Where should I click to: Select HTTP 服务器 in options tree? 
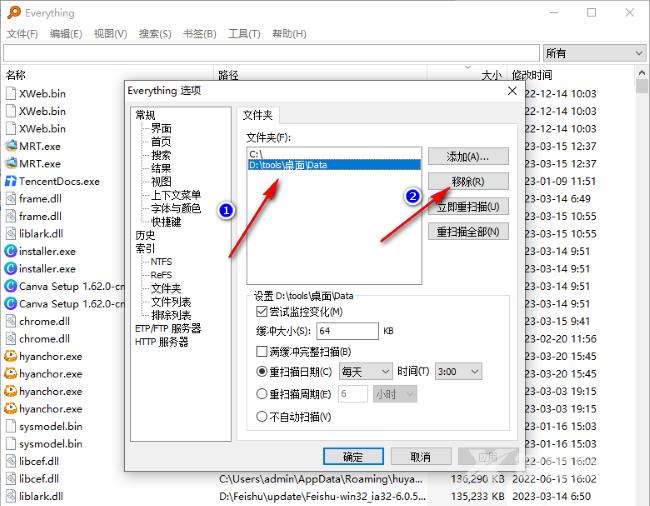162,342
